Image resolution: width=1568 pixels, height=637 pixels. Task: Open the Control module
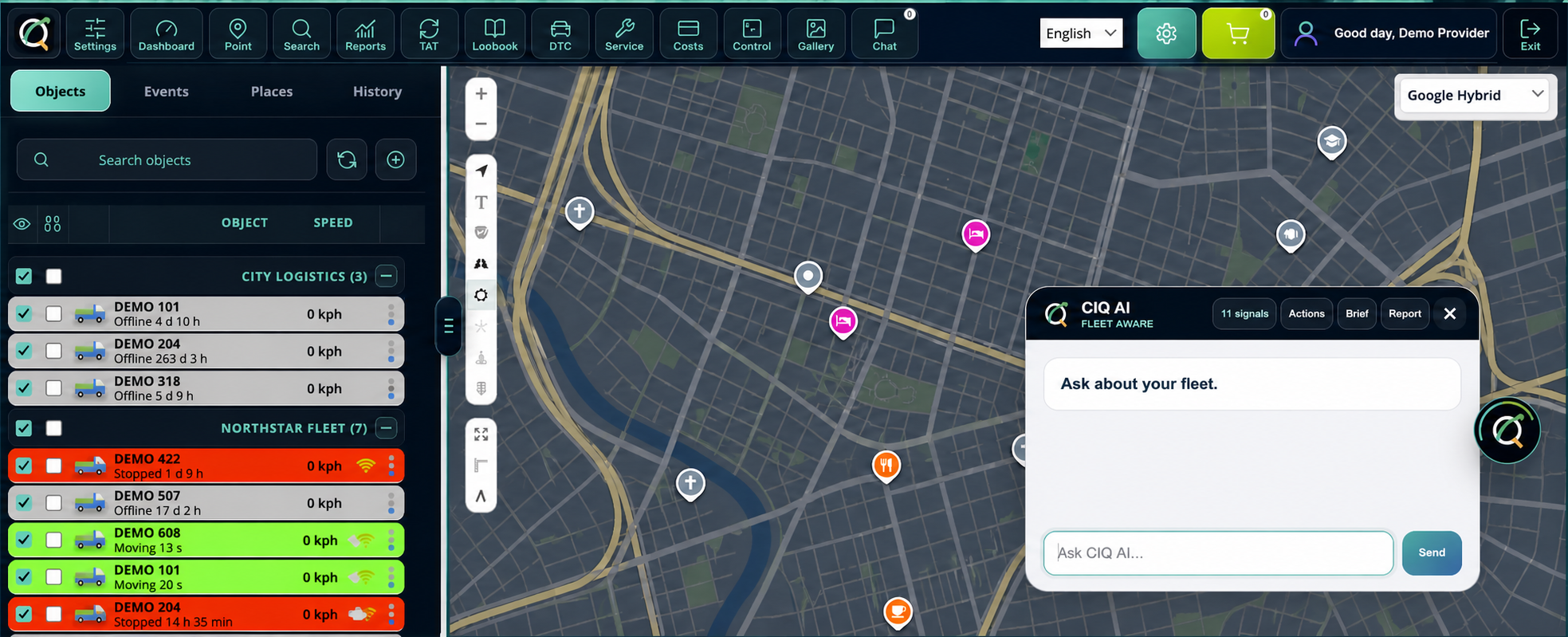pos(752,33)
